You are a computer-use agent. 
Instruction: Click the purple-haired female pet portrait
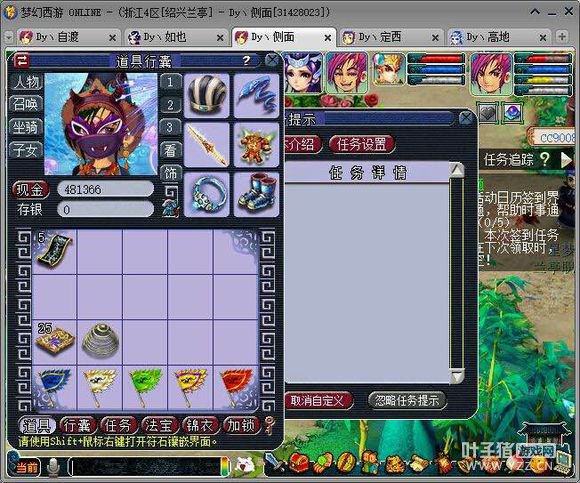click(303, 72)
